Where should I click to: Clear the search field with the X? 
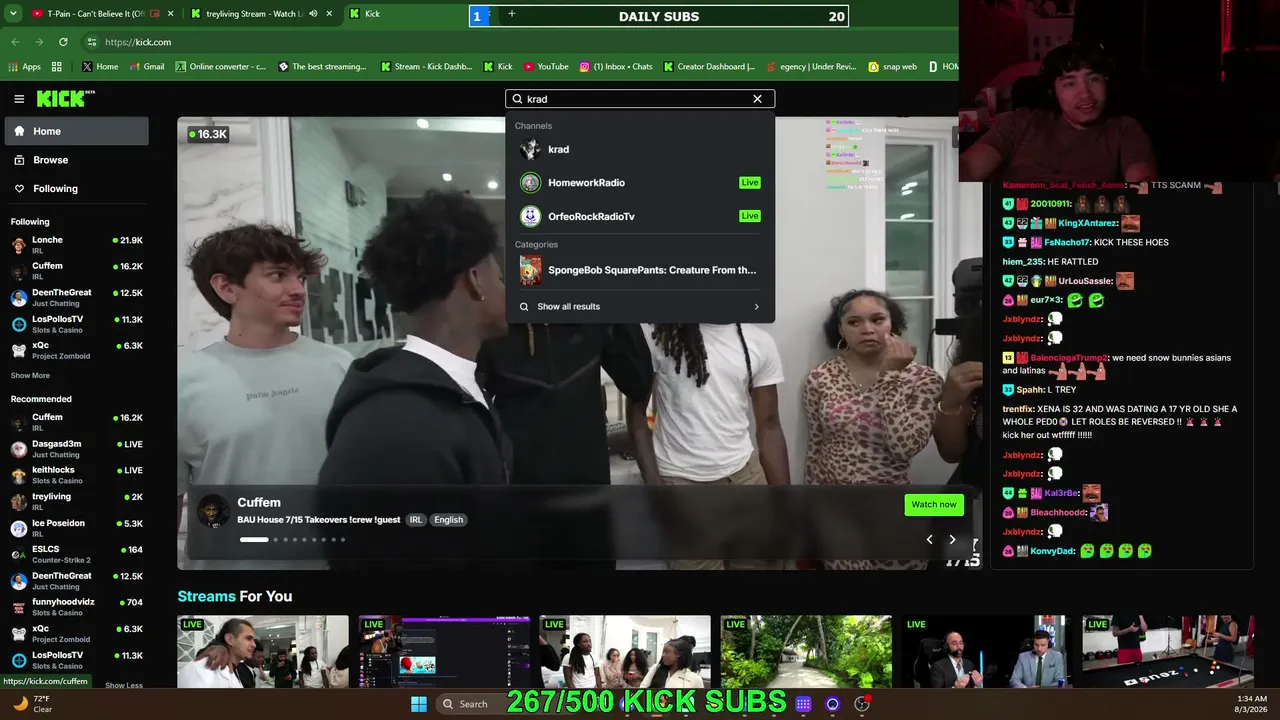(757, 99)
